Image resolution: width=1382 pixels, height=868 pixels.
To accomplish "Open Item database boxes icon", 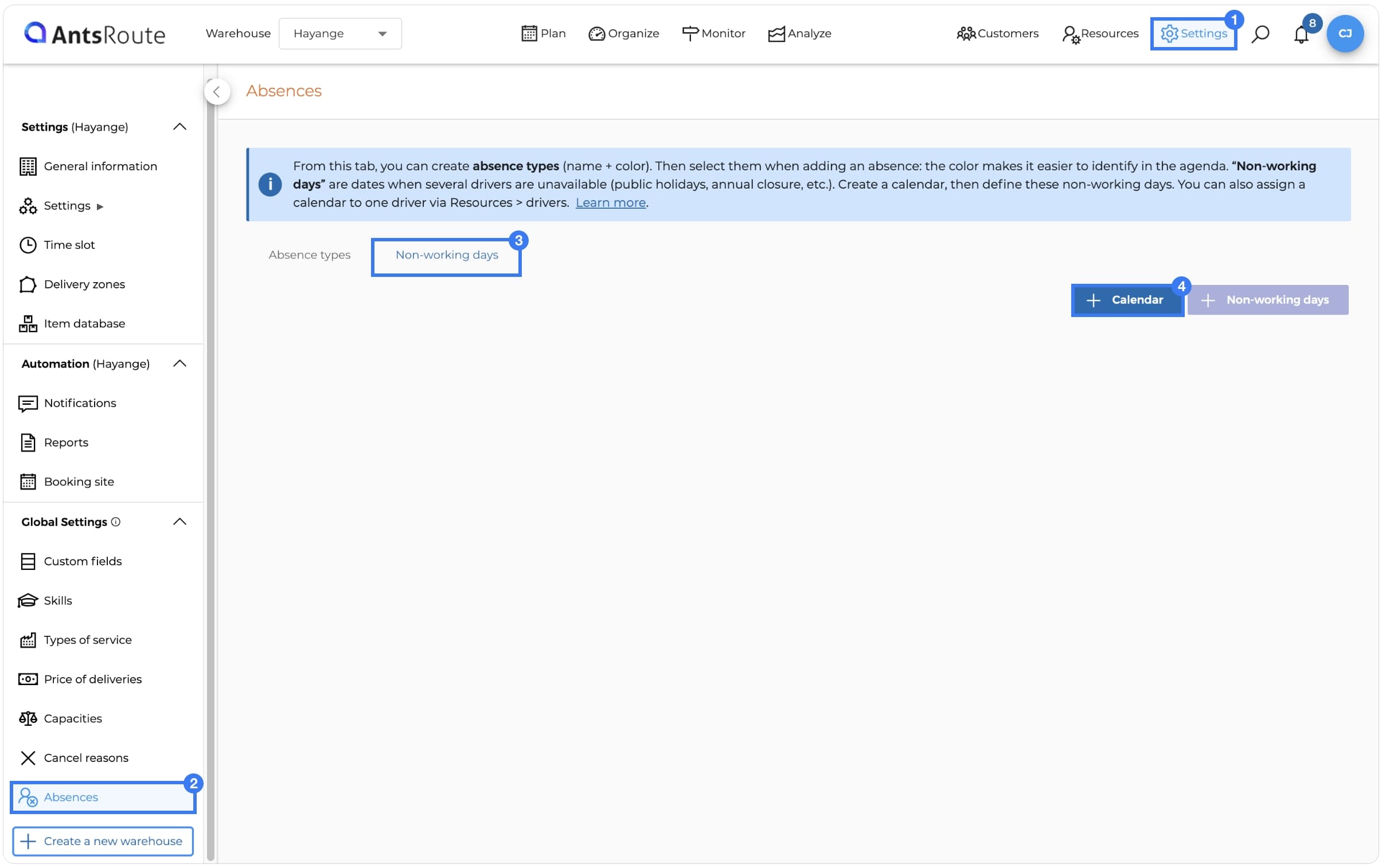I will tap(28, 323).
